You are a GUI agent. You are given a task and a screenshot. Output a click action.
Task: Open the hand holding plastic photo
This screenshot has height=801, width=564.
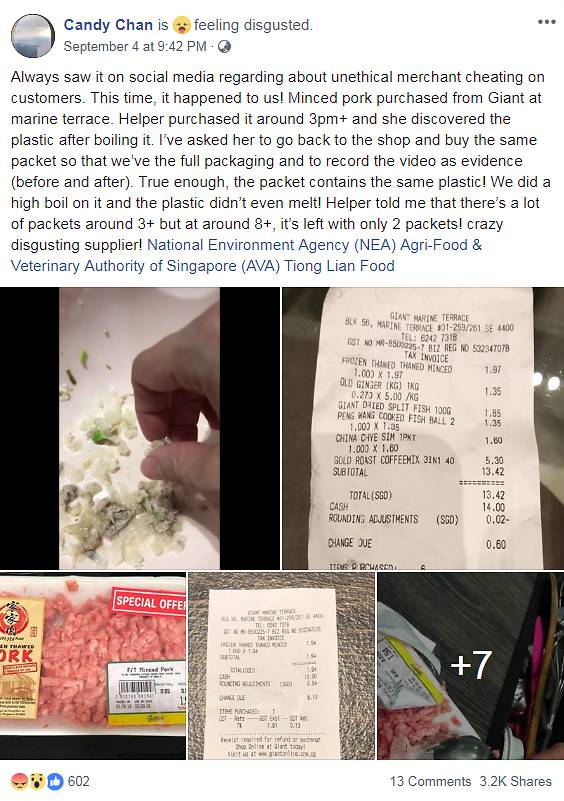[139, 428]
